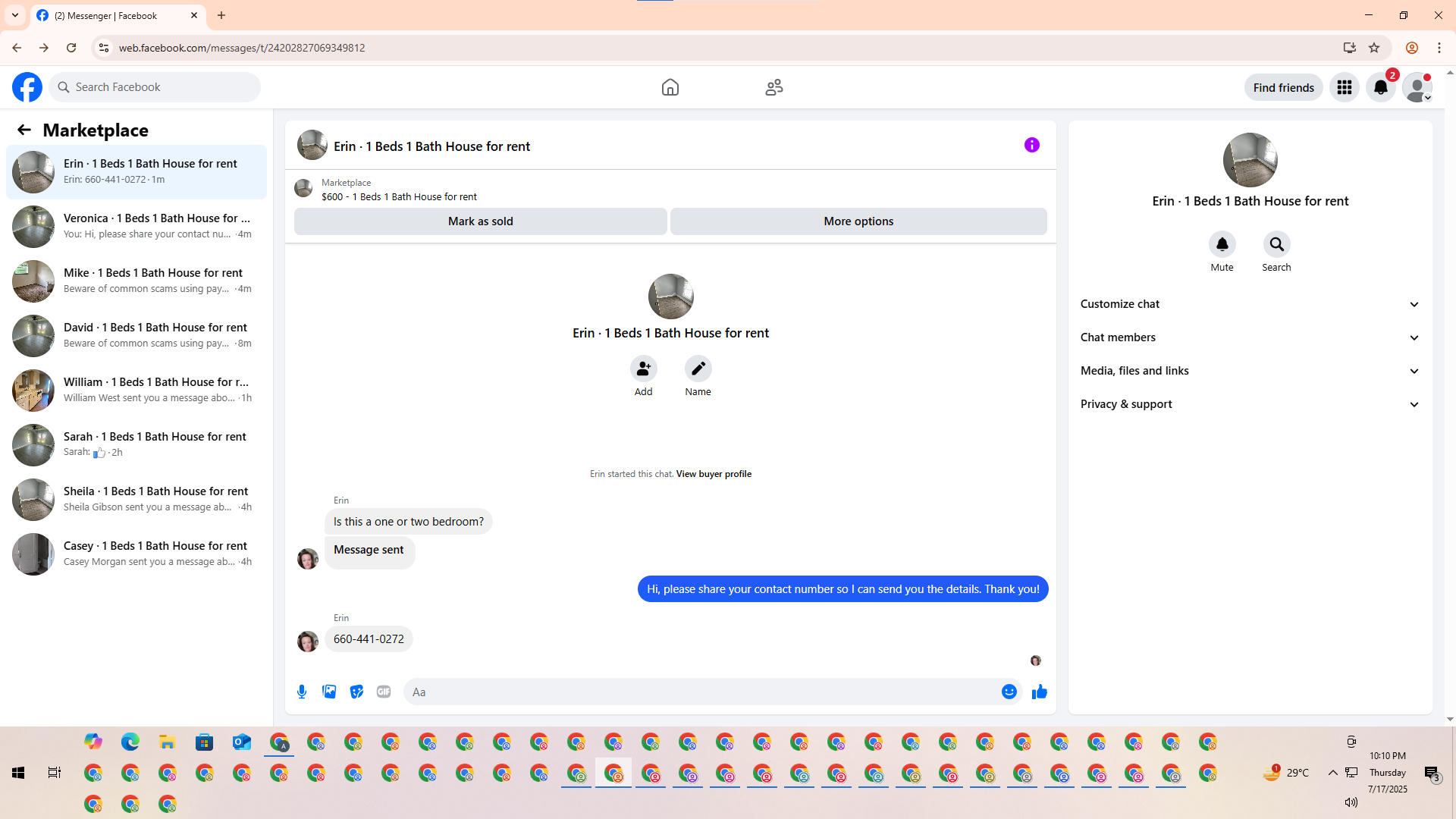Image resolution: width=1456 pixels, height=819 pixels.
Task: Reload the browser page
Action: point(71,48)
